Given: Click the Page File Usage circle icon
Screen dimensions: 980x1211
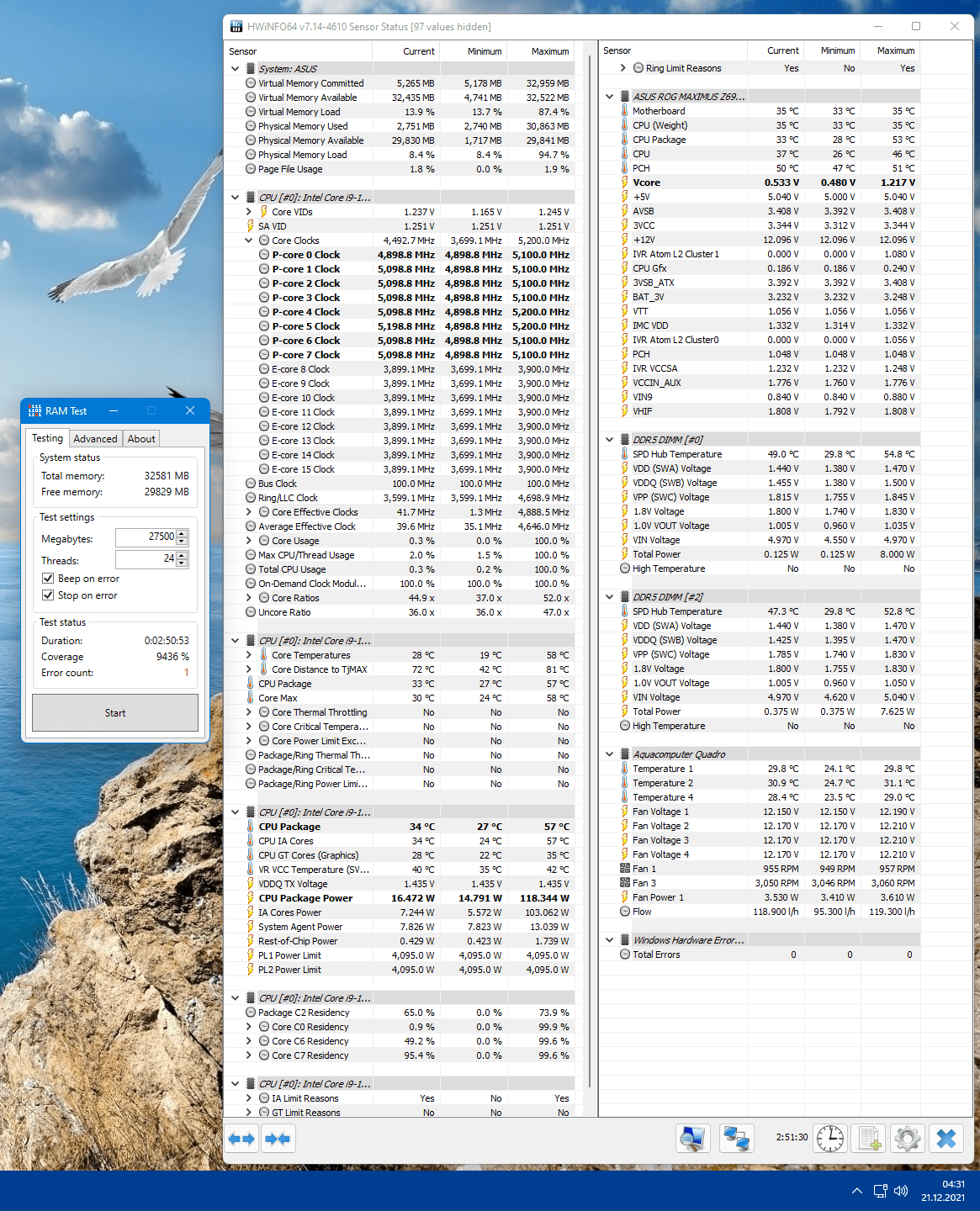Looking at the screenshot, I should click(x=251, y=169).
